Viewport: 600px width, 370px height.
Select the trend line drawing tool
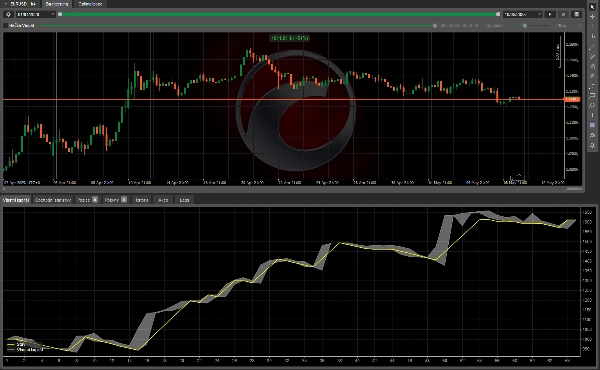pyautogui.click(x=592, y=47)
